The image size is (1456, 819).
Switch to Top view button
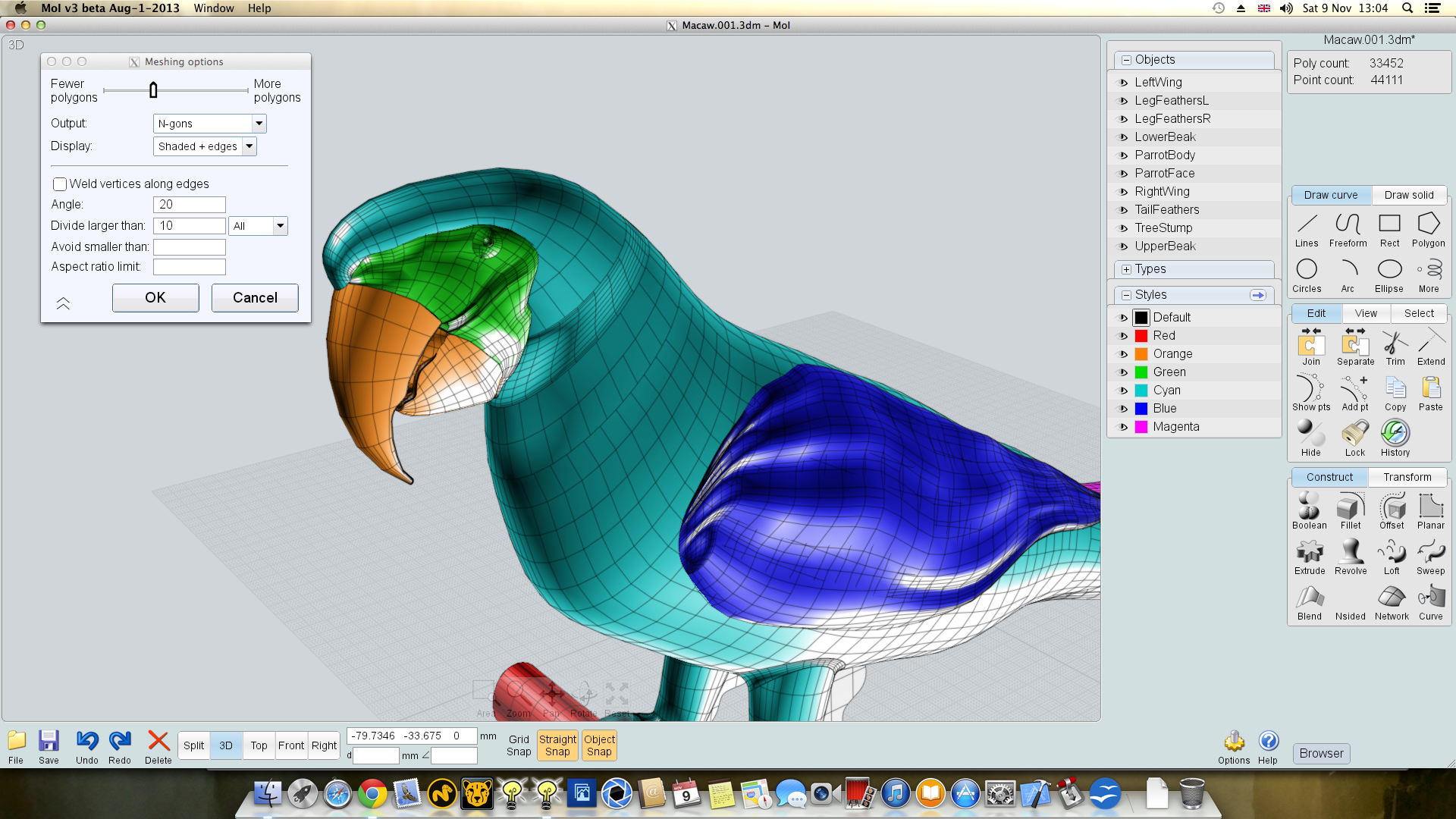tap(259, 745)
